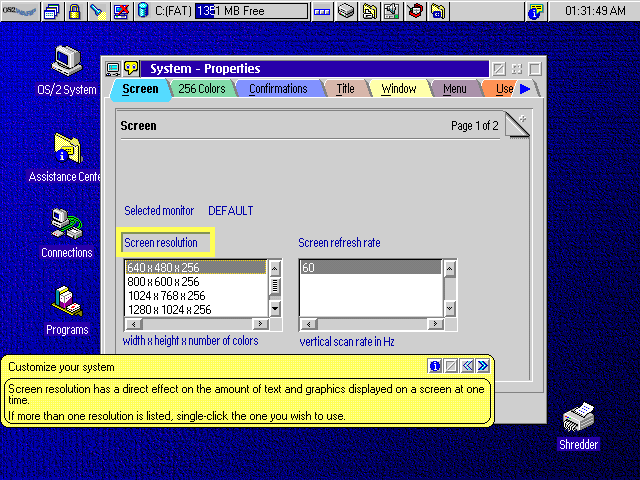Go to previous help tip with double-left arrows

coord(467,366)
